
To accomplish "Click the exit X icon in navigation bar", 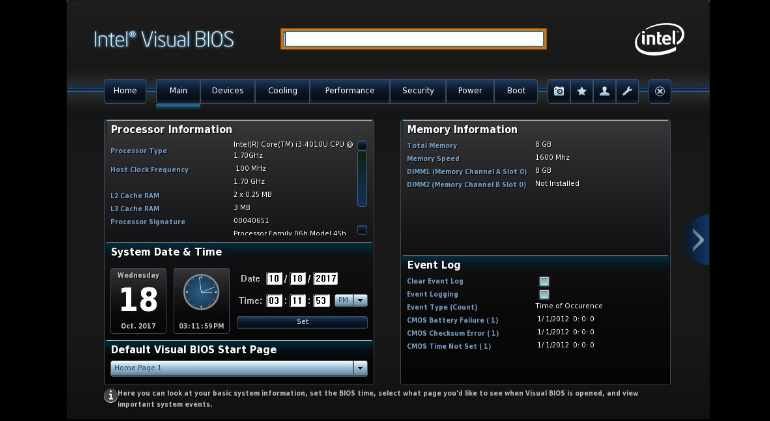I will coord(660,91).
